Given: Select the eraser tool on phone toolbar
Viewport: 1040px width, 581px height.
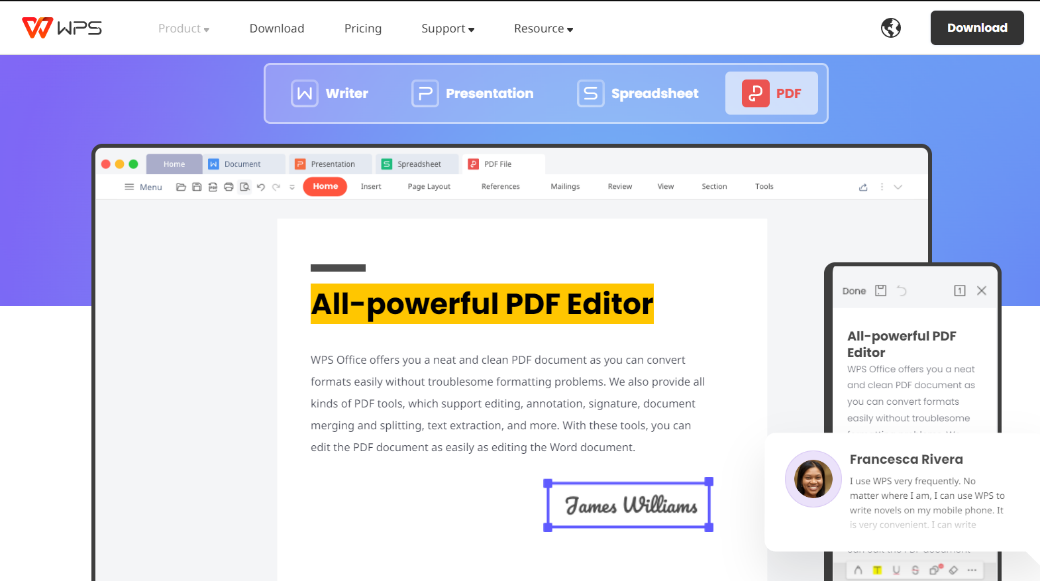Looking at the screenshot, I should [953, 570].
